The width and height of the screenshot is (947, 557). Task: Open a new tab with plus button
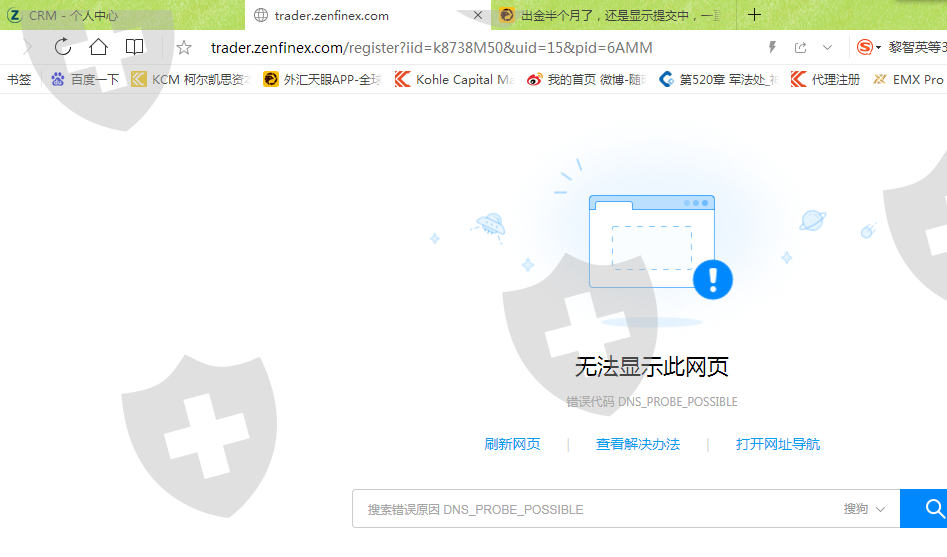coord(754,15)
